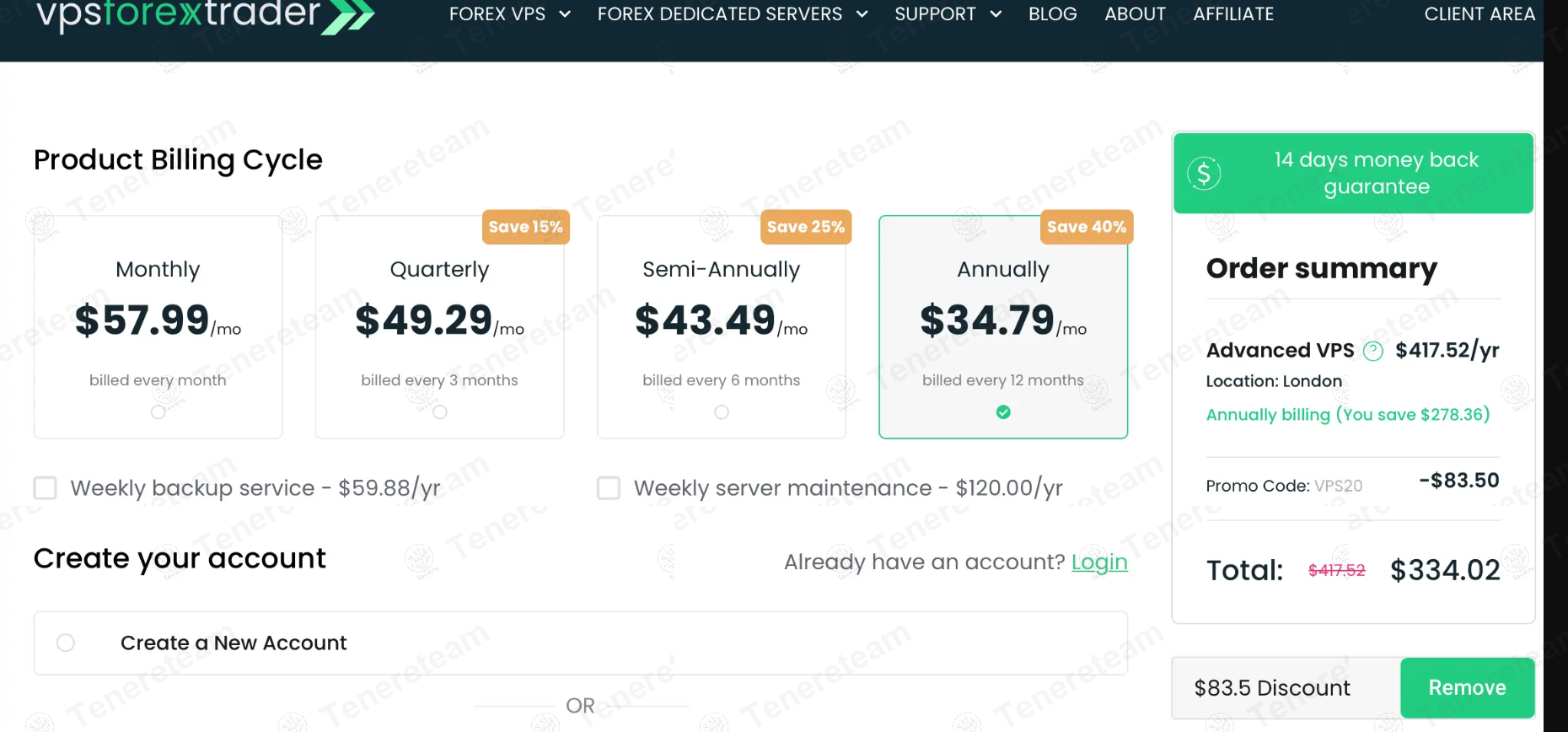1568x732 pixels.
Task: Open the Client Area link
Action: 1479,14
